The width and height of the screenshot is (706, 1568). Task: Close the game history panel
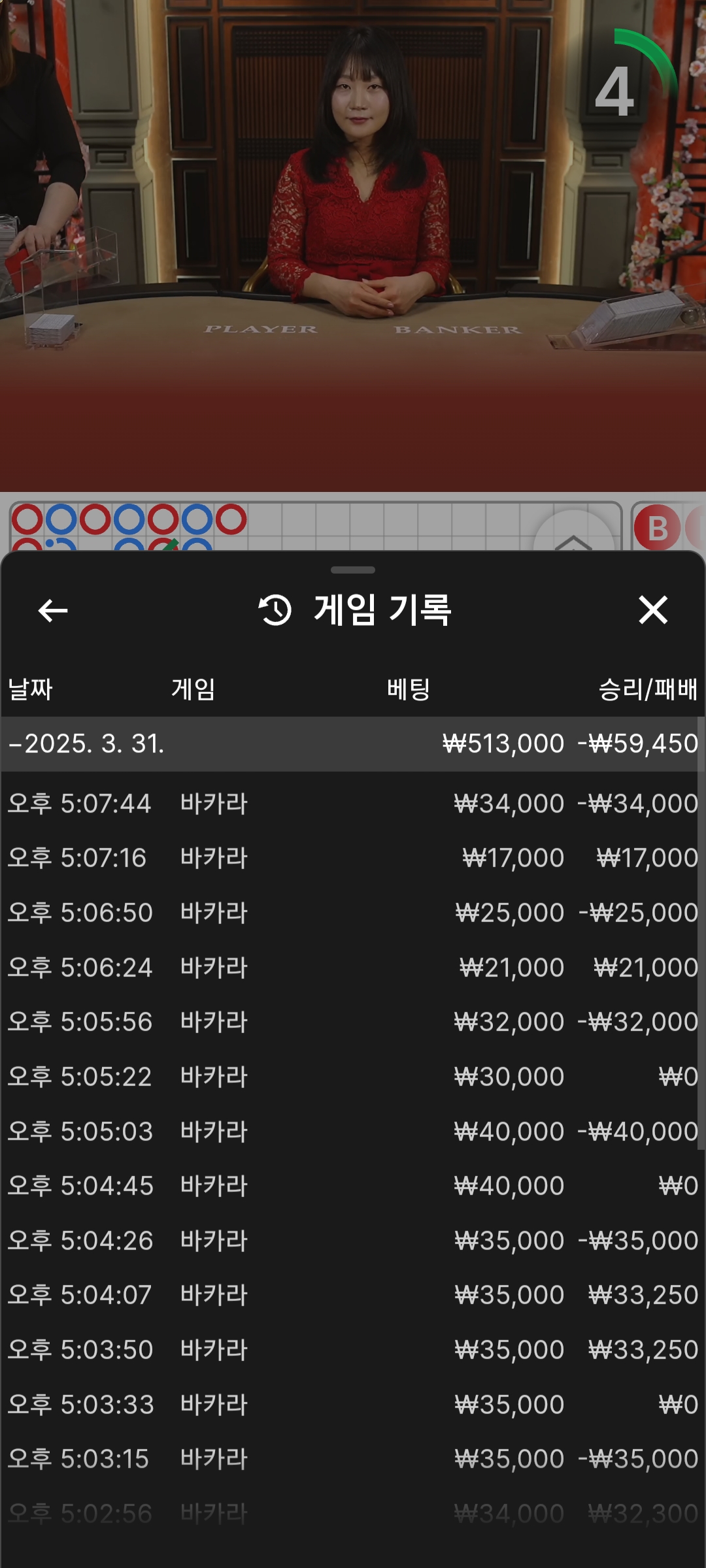(x=652, y=610)
